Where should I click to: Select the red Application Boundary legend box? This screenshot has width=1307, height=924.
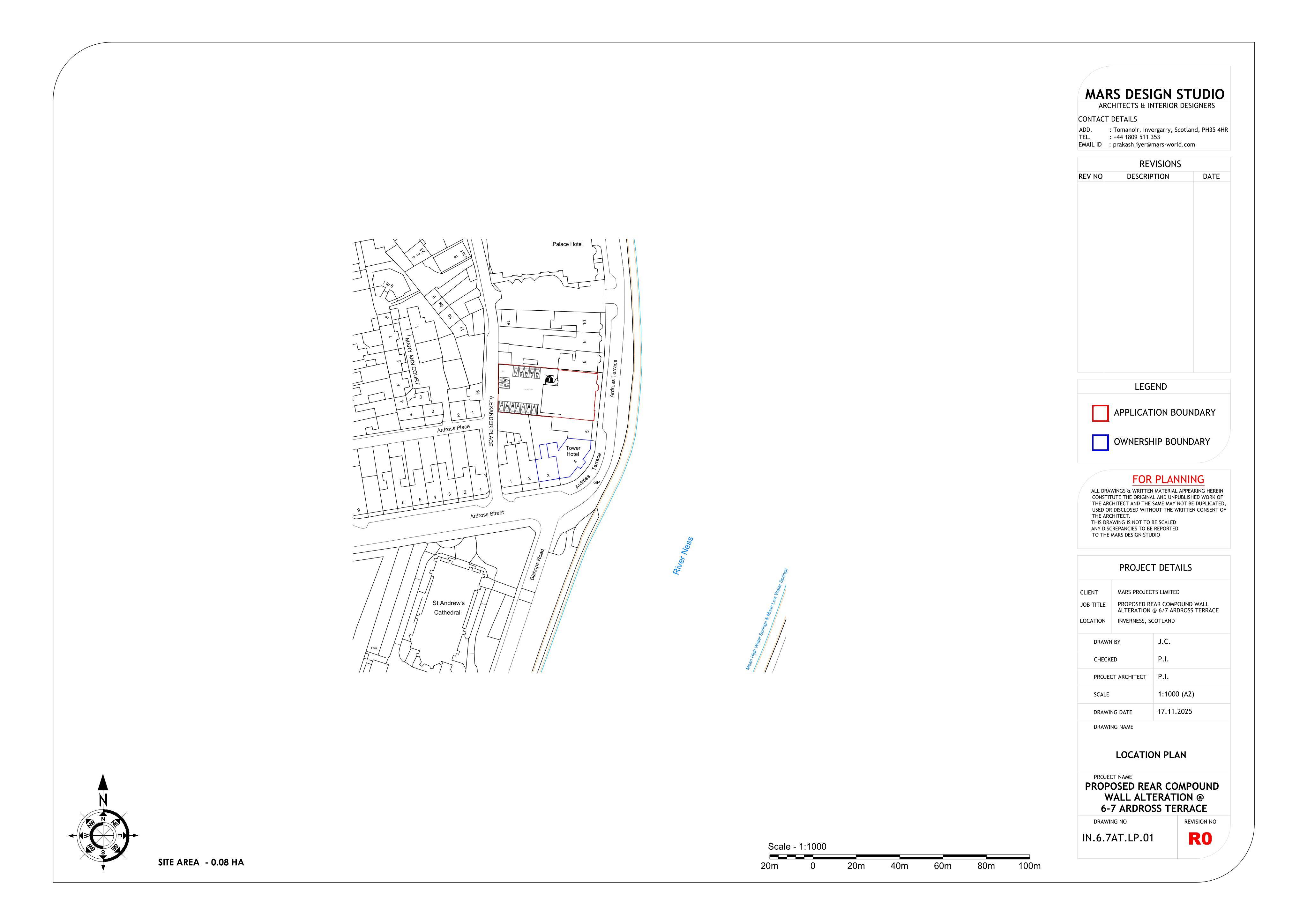(1100, 413)
